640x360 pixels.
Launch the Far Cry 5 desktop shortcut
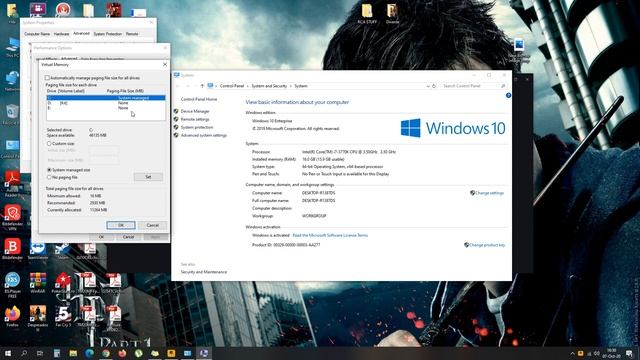(63, 316)
